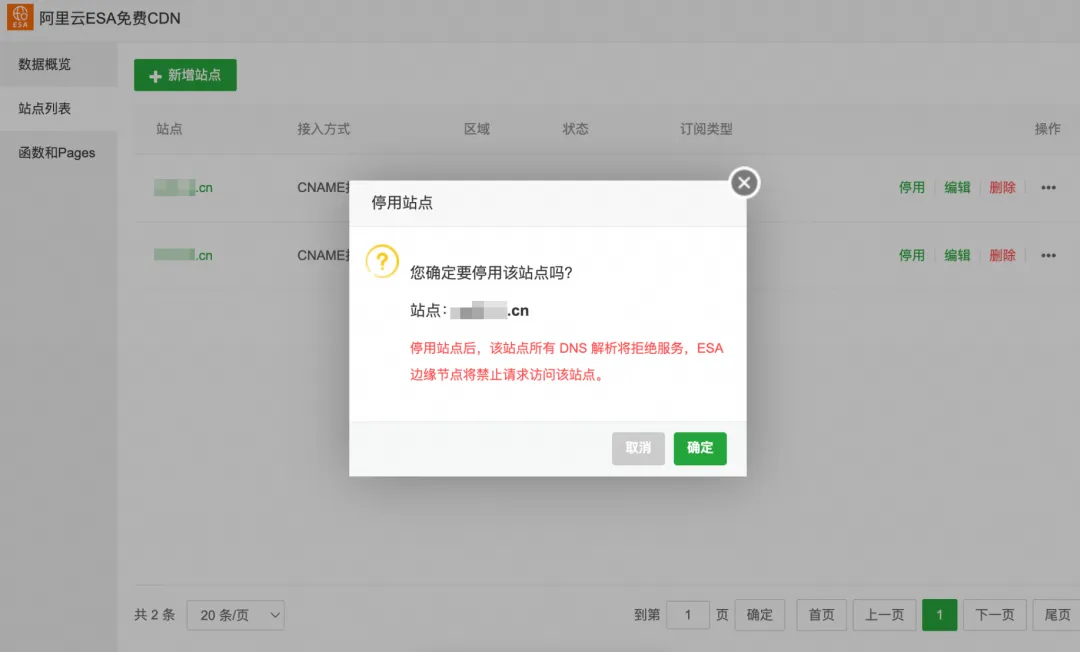This screenshot has height=652, width=1080.
Task: Open the 20 条/页 page size dropdown
Action: coord(236,615)
